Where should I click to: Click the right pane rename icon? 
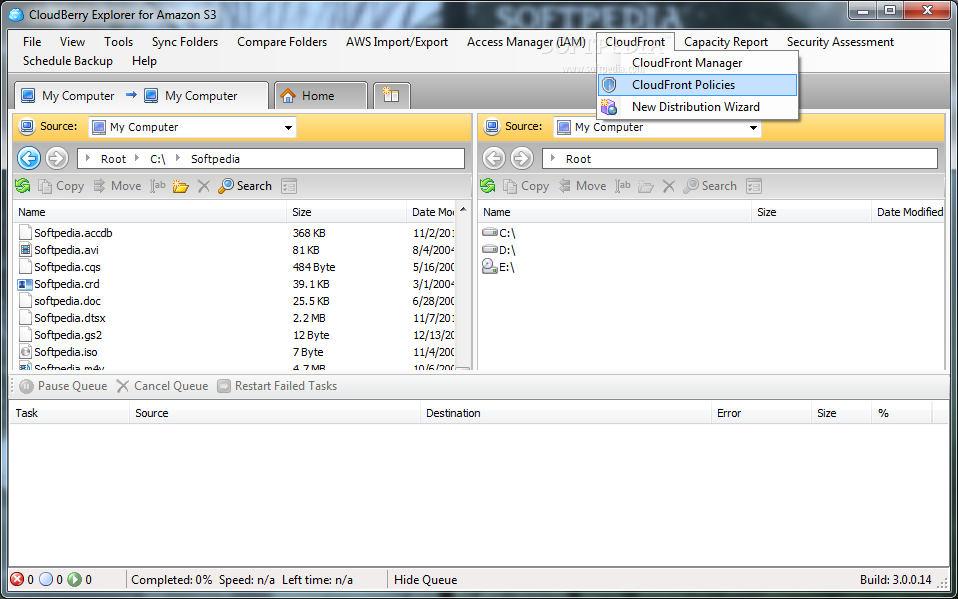click(x=623, y=186)
